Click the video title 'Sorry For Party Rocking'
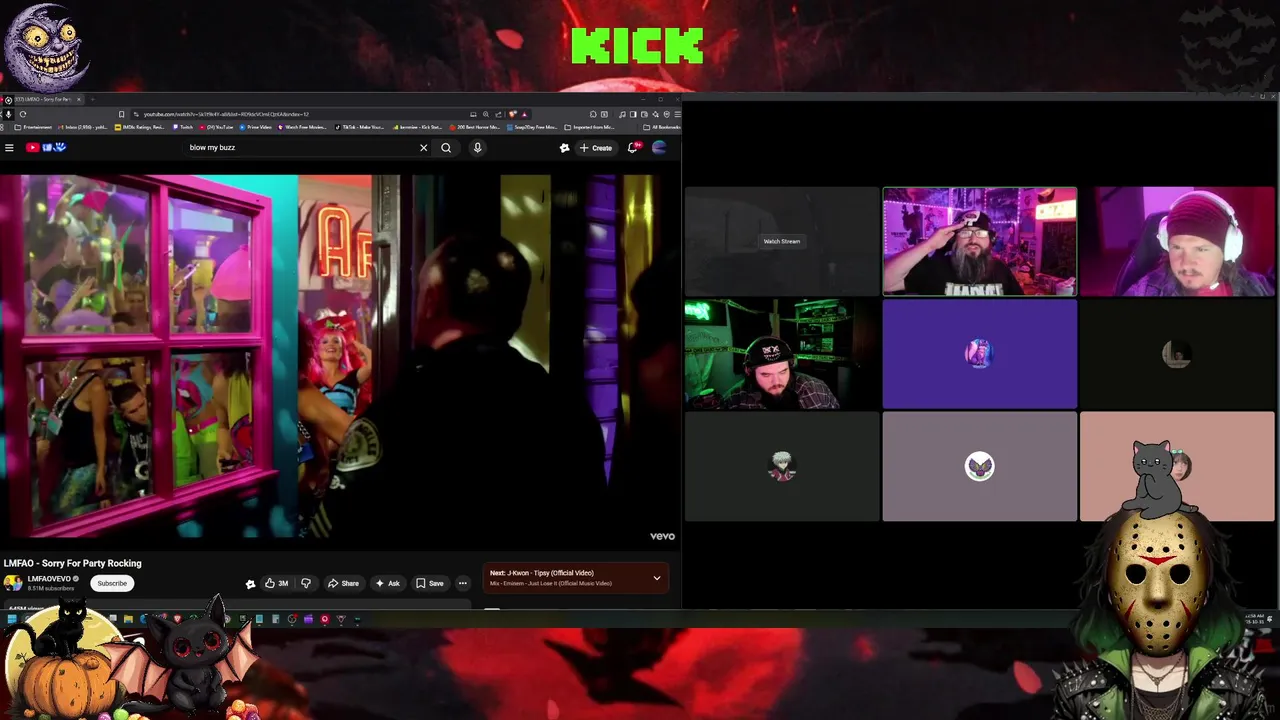Viewport: 1280px width, 720px height. pos(72,563)
